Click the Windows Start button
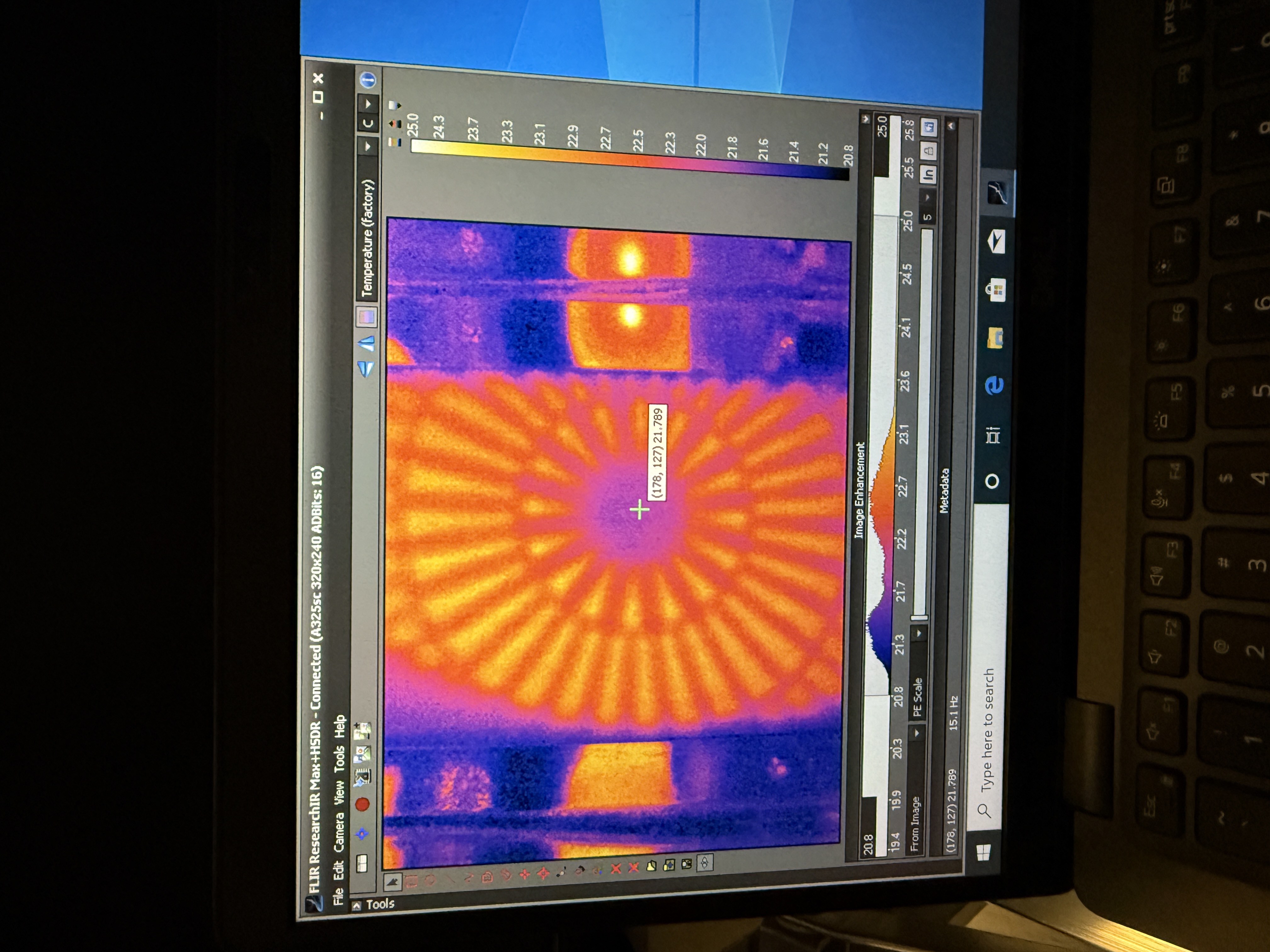Screen dimensions: 1270x952 (x=983, y=853)
